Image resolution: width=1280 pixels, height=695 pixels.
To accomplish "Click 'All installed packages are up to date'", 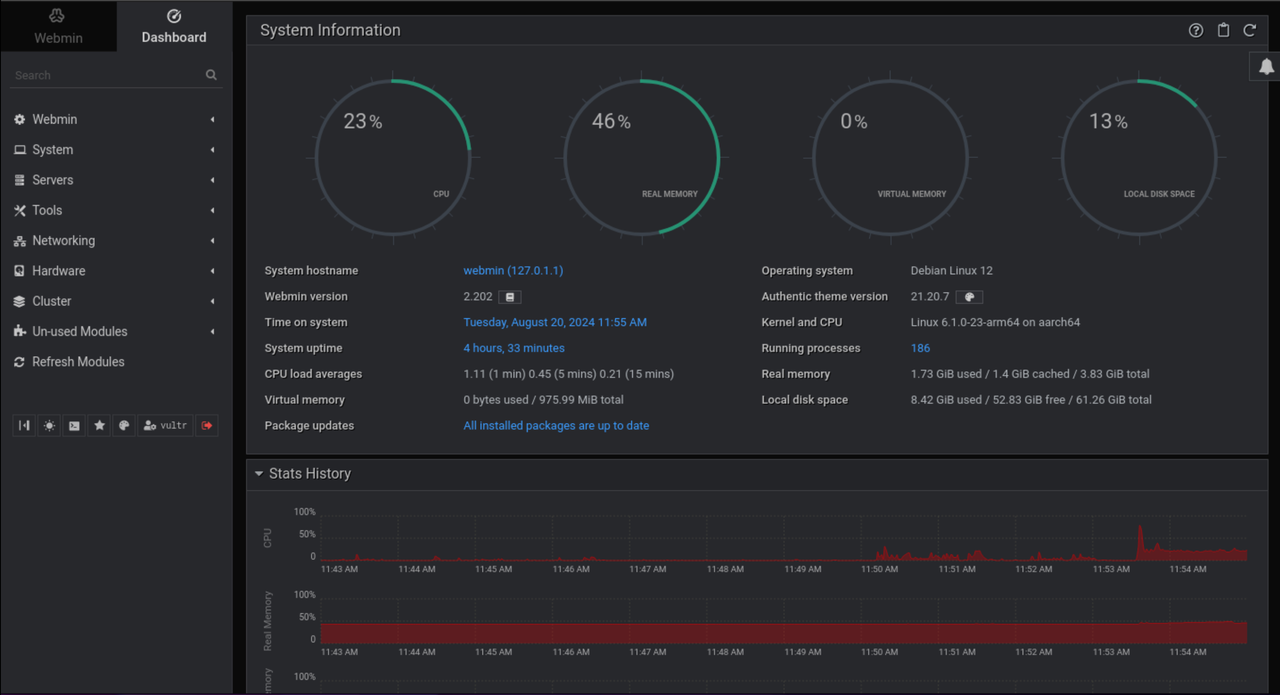I will coord(556,426).
